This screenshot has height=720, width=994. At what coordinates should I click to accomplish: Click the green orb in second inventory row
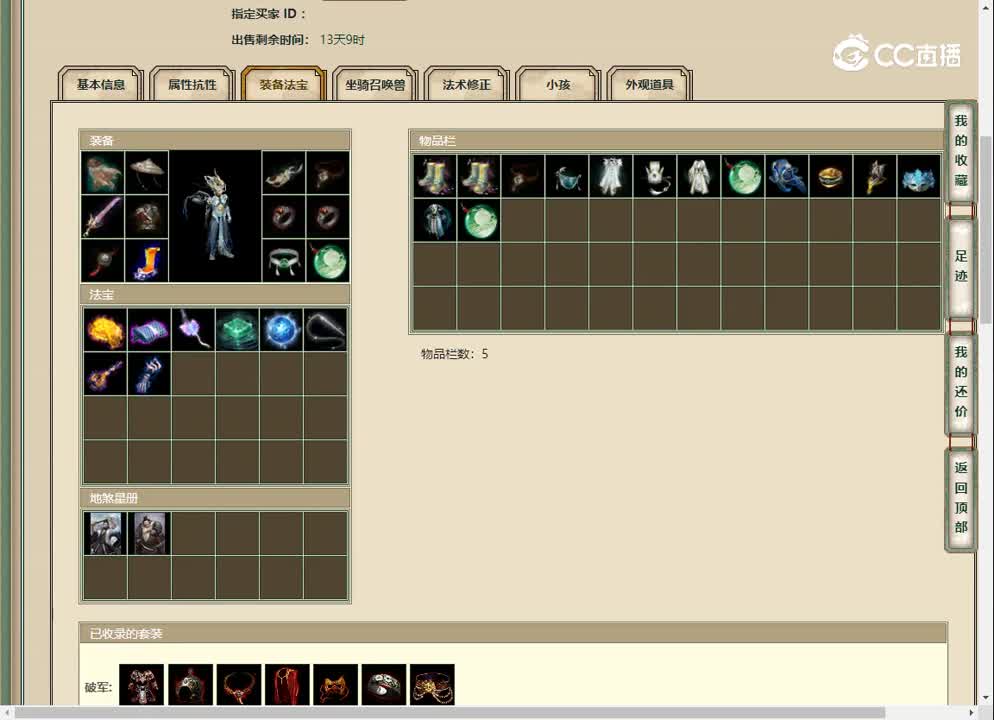[x=479, y=220]
